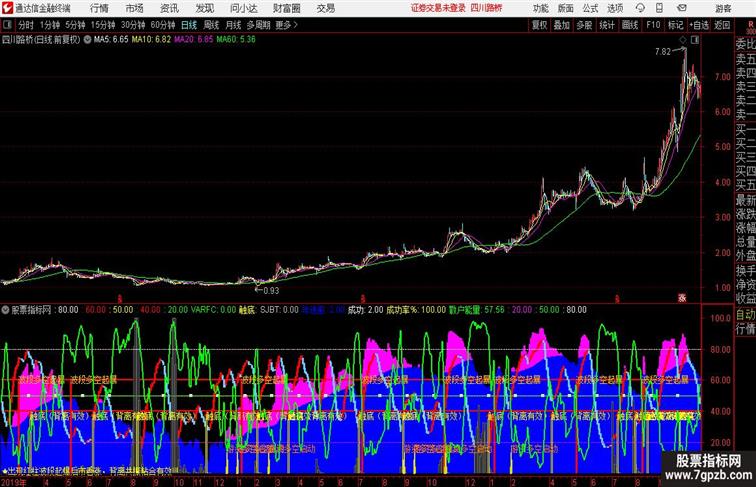Switch to the 15分钟 period tab

point(103,25)
